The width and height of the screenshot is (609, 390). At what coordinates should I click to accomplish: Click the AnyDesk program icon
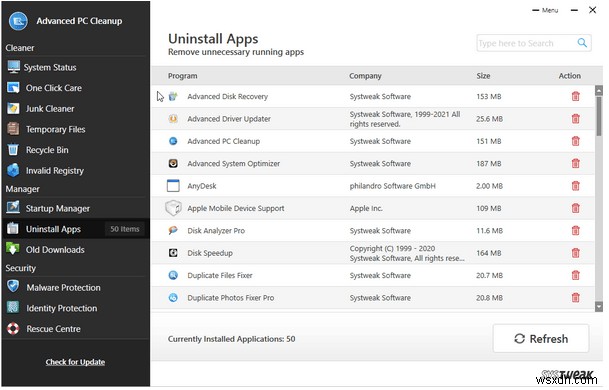173,186
